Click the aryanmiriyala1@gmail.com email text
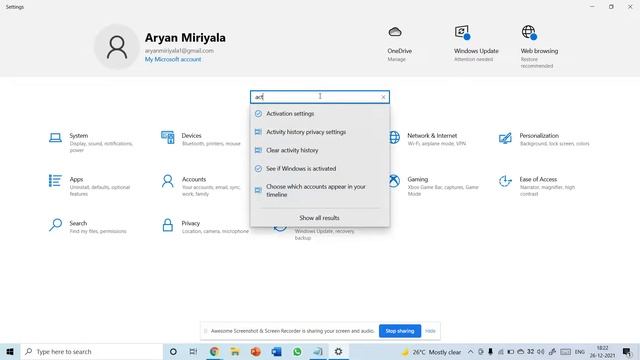 (179, 51)
